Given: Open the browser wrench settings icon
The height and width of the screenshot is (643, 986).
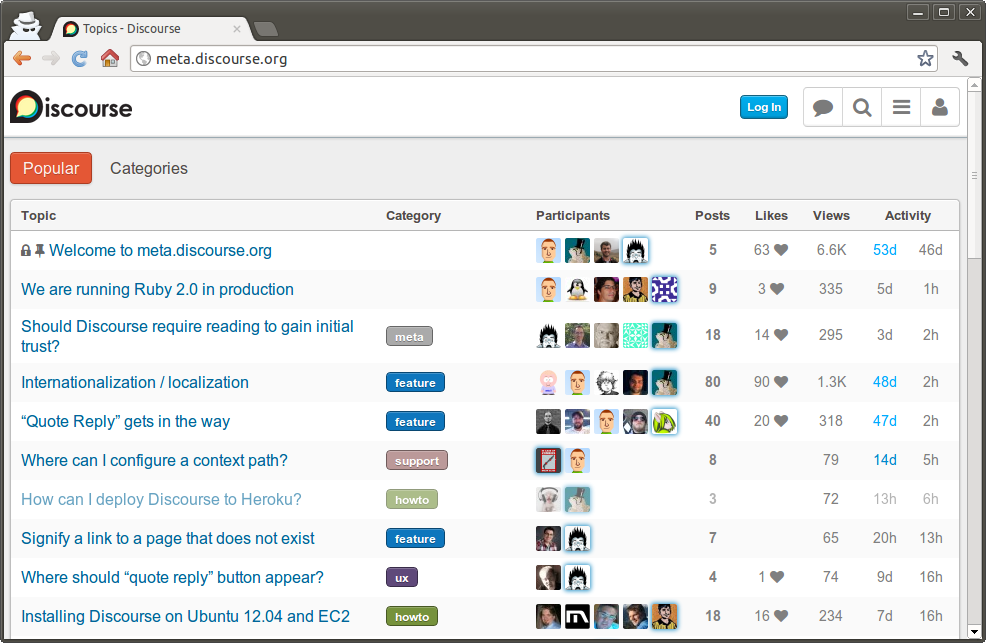Looking at the screenshot, I should [961, 59].
